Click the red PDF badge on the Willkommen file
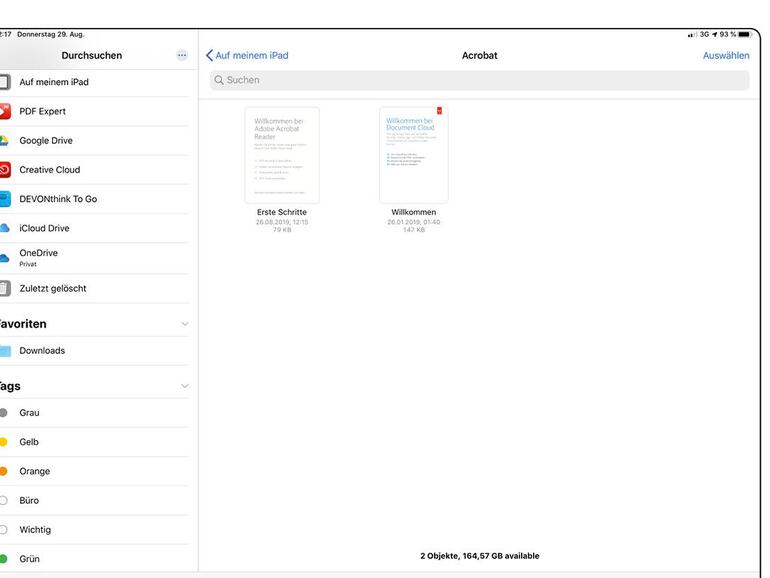The width and height of the screenshot is (770, 578). [440, 110]
